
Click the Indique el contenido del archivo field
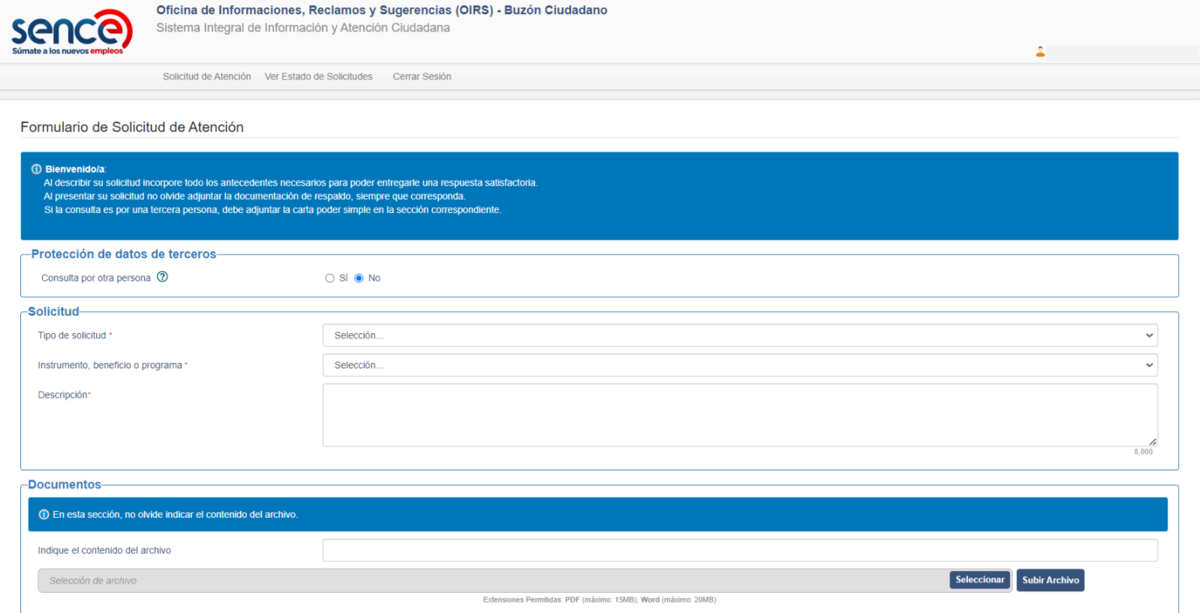pyautogui.click(x=739, y=550)
